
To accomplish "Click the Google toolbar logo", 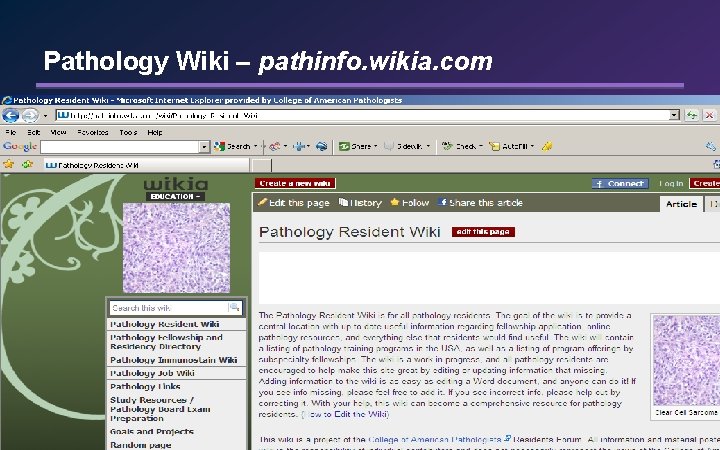I will [x=19, y=146].
